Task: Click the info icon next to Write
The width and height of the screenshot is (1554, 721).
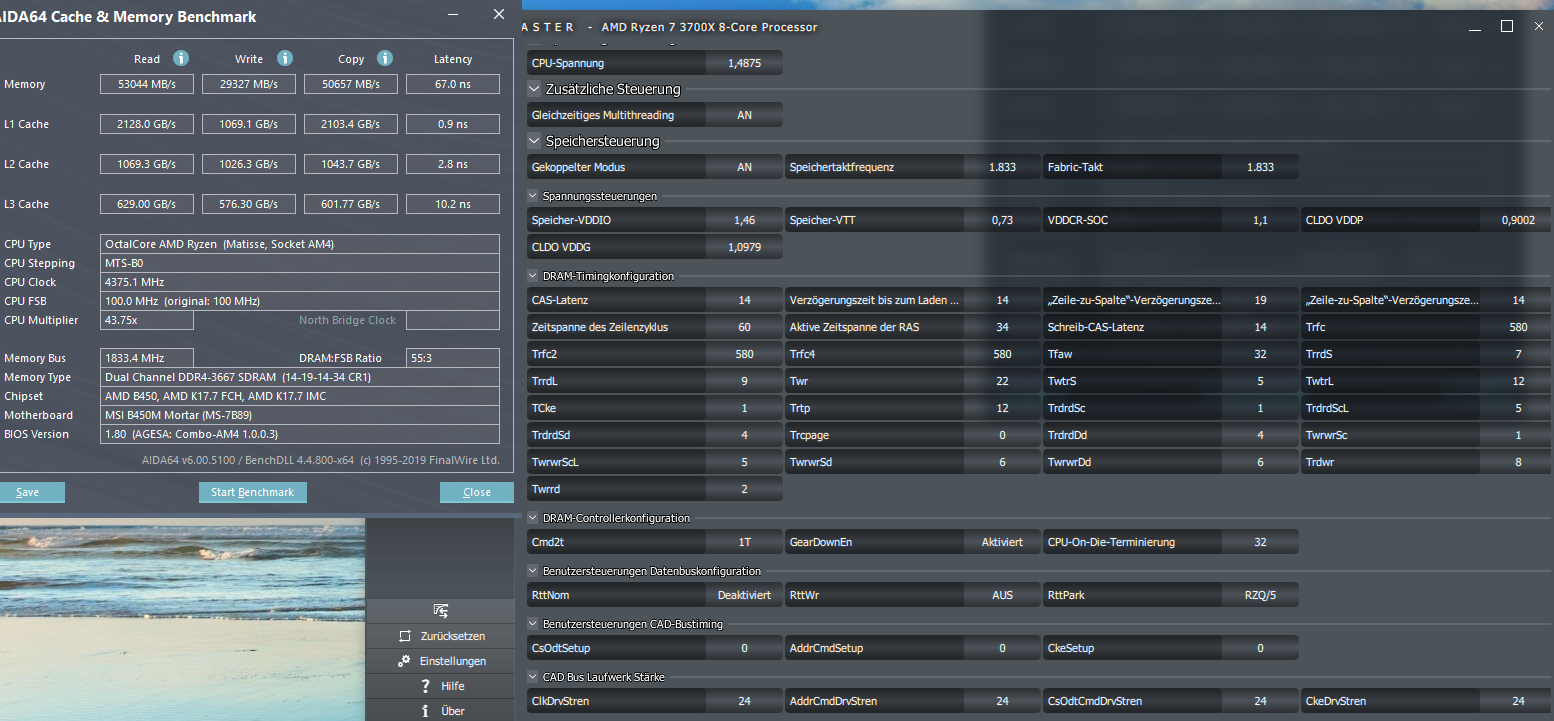Action: click(285, 58)
